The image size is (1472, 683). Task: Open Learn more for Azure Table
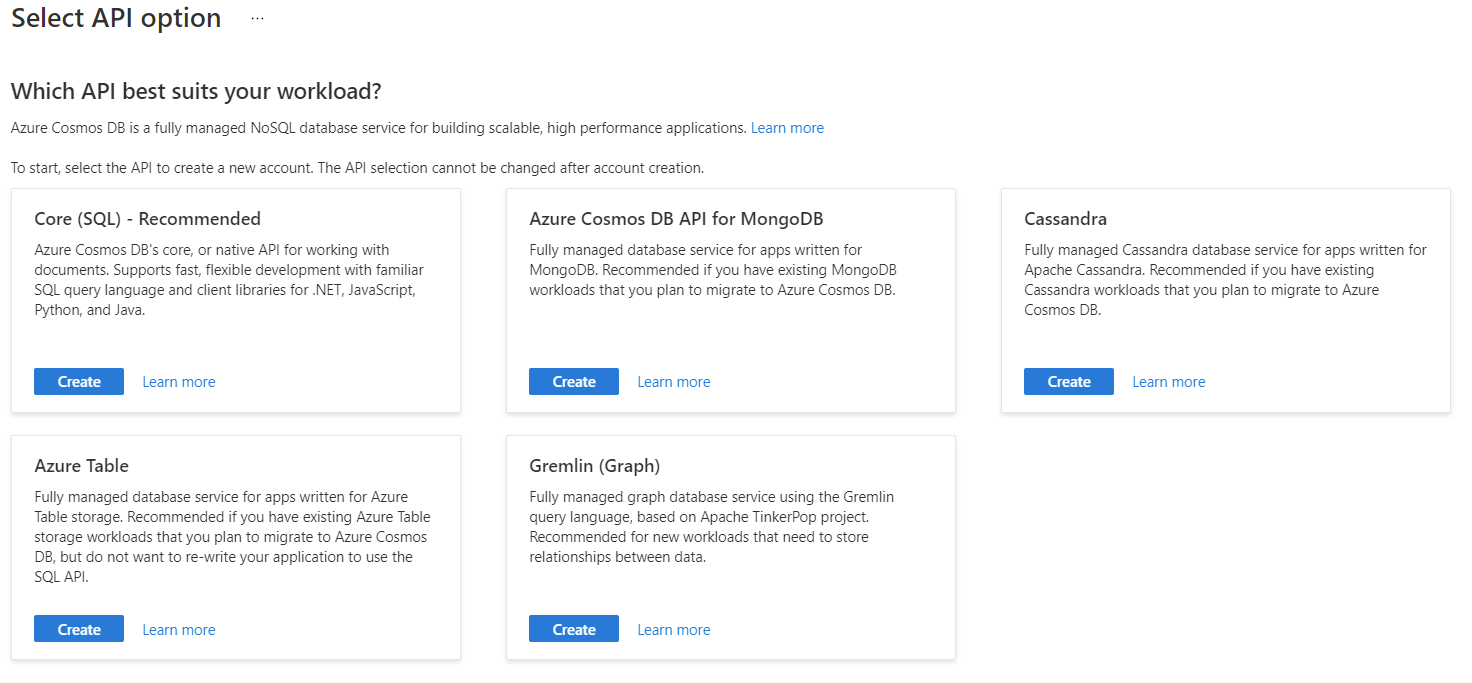(178, 629)
